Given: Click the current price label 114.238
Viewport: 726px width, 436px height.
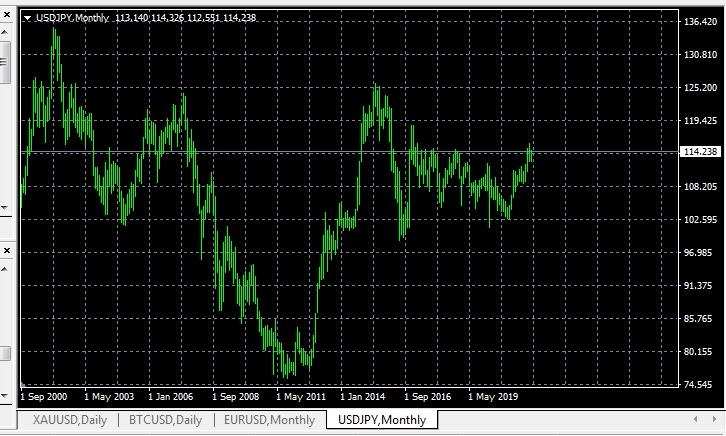Looking at the screenshot, I should (700, 152).
